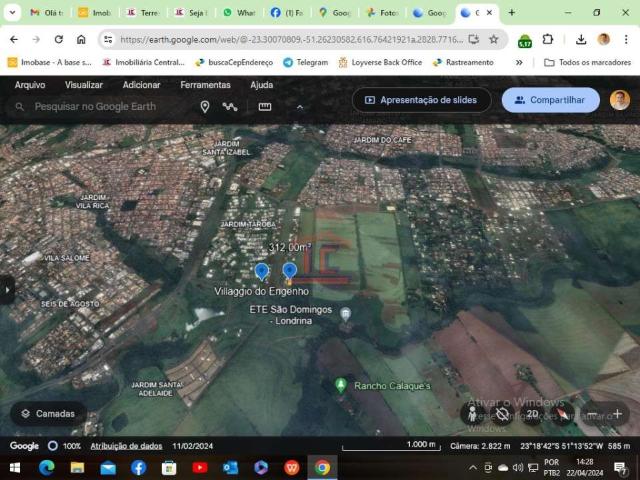Open the Loyverse Back Office bookmark
The image size is (640, 480).
(x=380, y=62)
